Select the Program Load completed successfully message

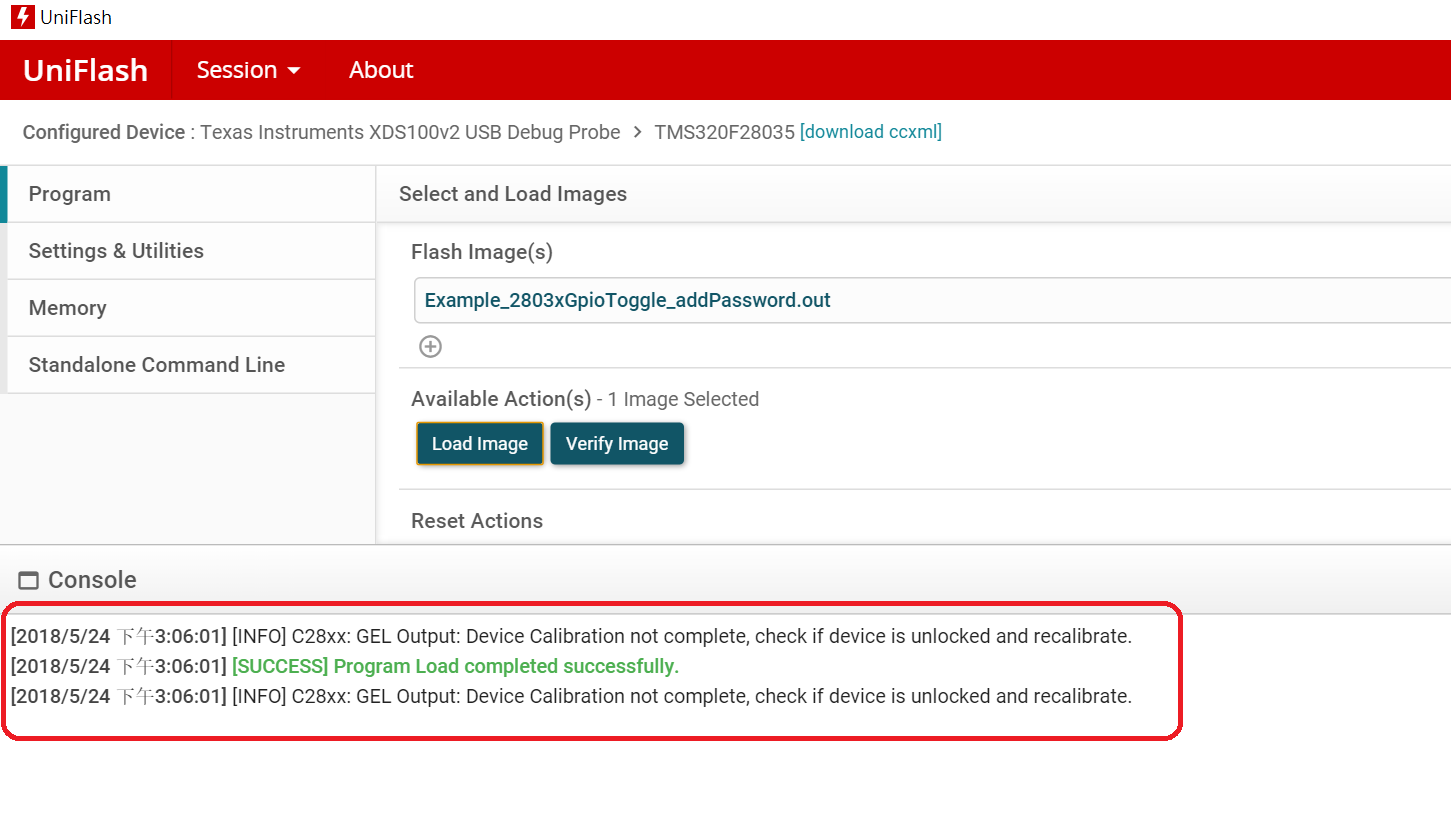[456, 666]
